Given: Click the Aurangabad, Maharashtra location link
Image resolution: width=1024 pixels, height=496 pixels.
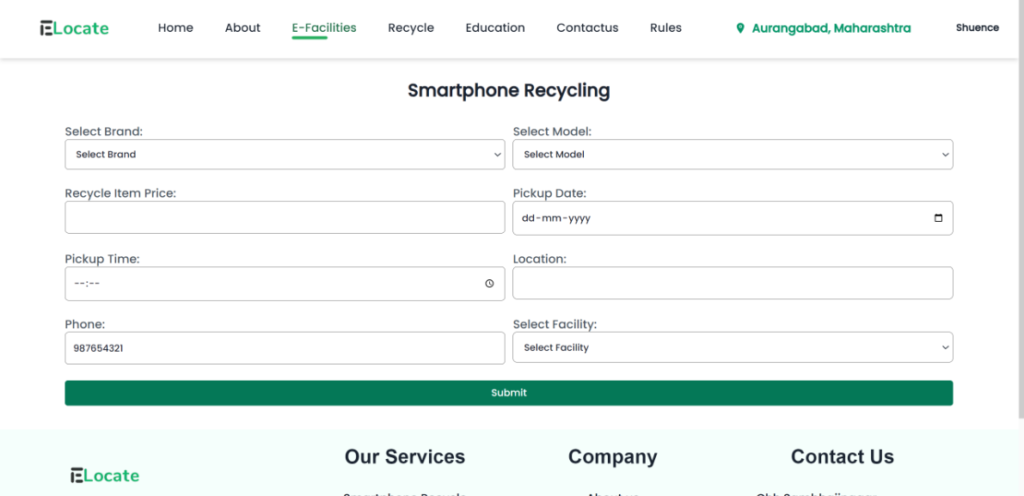Looking at the screenshot, I should tap(831, 28).
